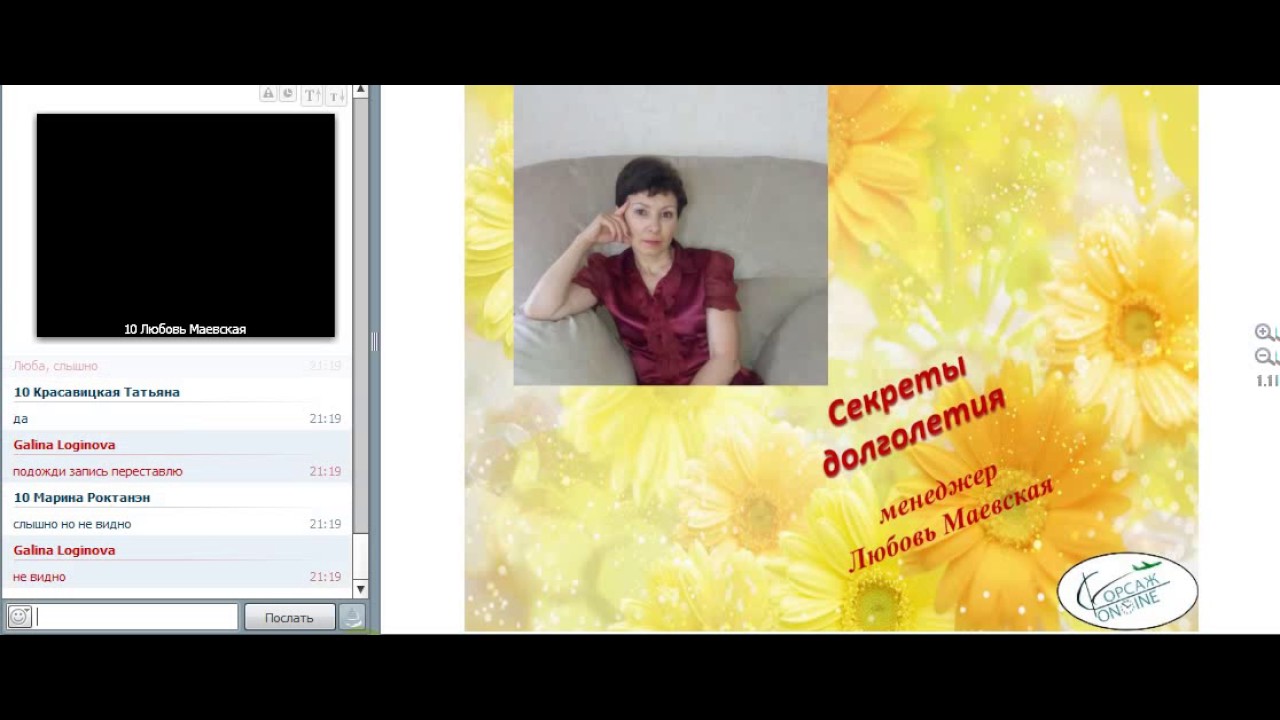The image size is (1280, 720).
Task: Click the 'менеджер' word on the slide
Action: point(937,493)
